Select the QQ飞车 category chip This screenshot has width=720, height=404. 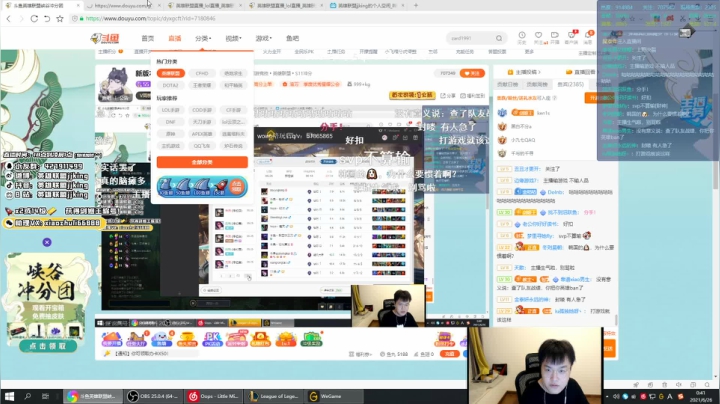click(x=202, y=146)
